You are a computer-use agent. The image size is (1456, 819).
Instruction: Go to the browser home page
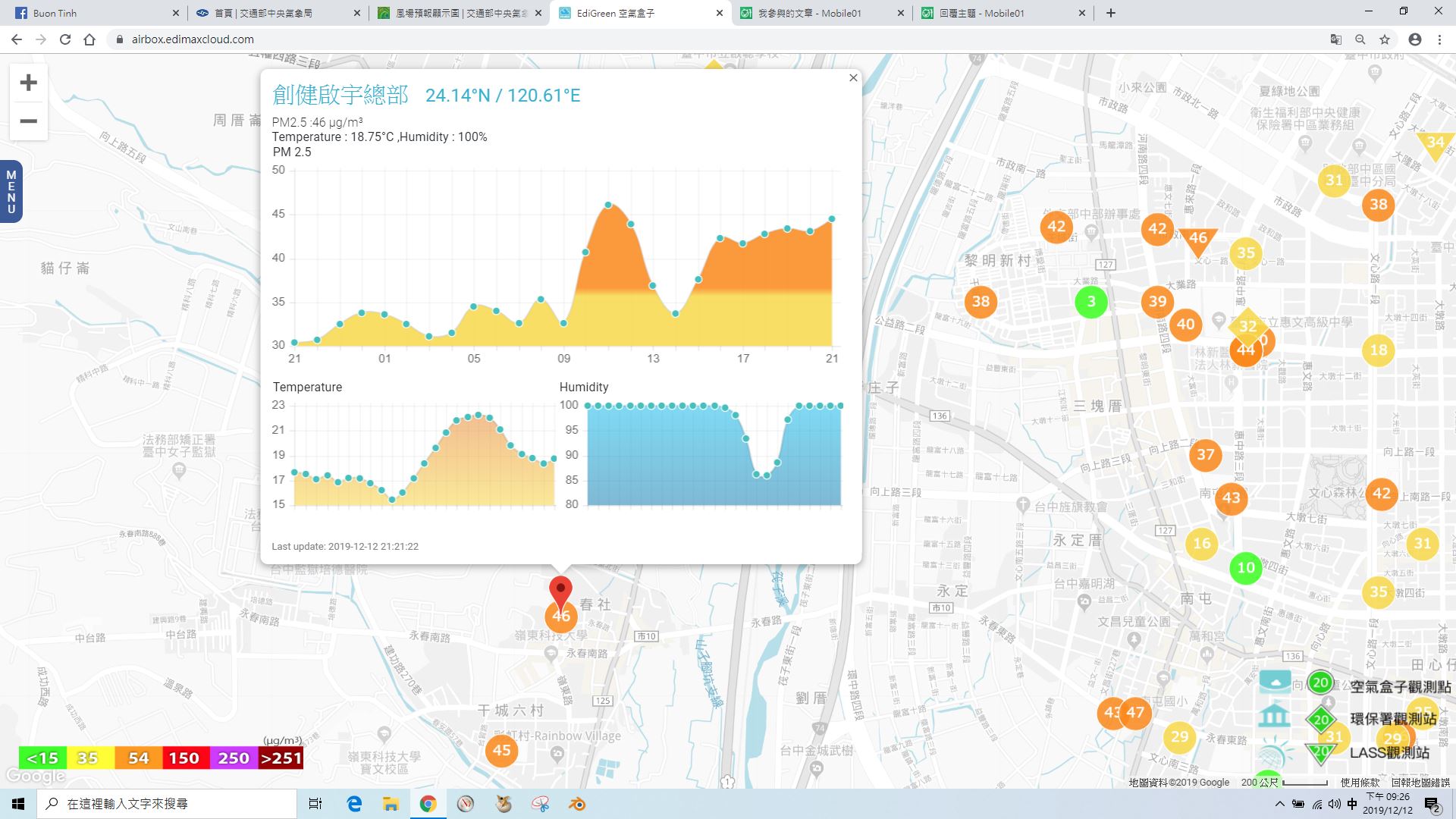click(x=89, y=39)
